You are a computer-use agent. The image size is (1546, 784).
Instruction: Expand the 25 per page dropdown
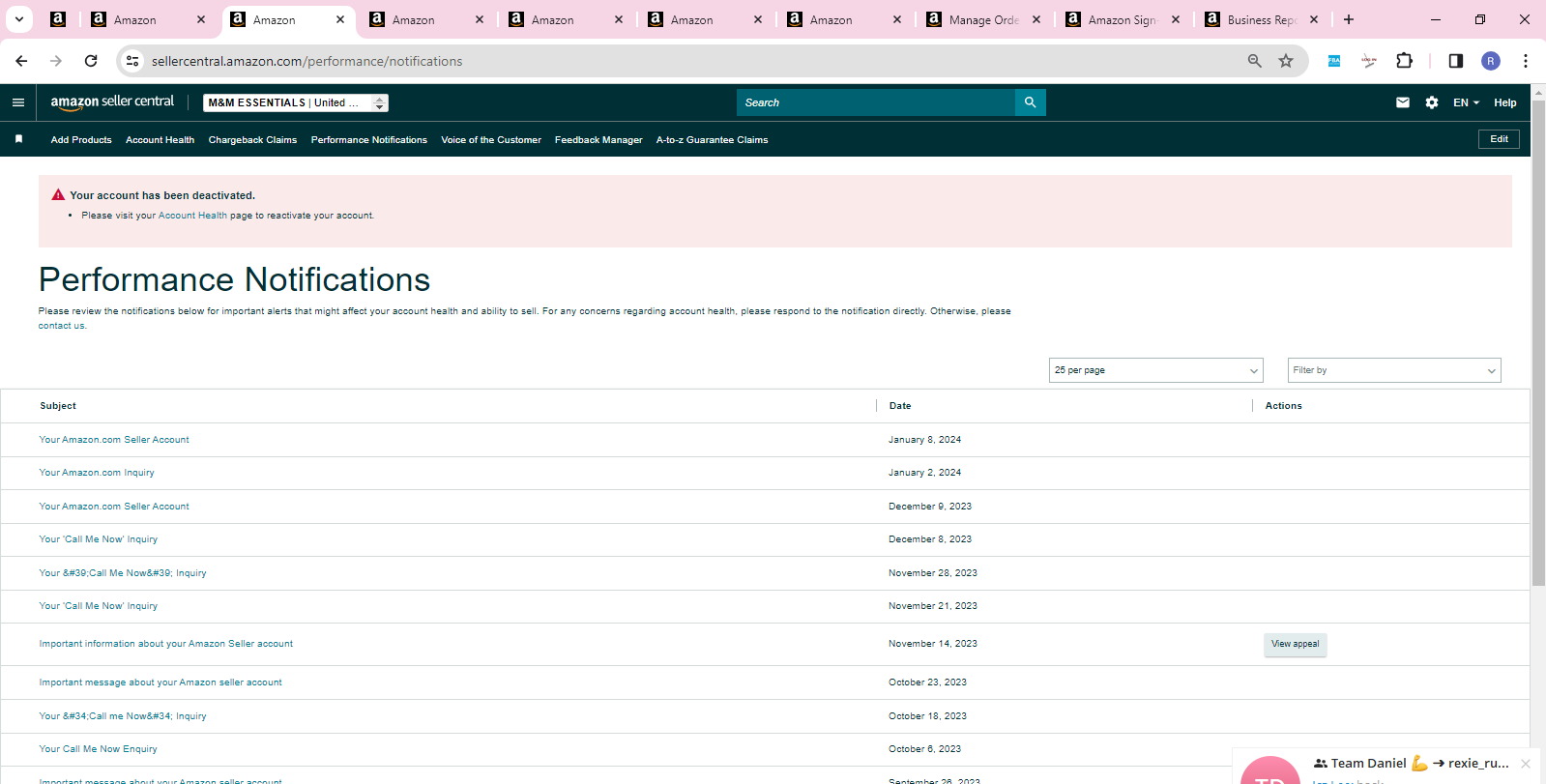click(x=1156, y=370)
